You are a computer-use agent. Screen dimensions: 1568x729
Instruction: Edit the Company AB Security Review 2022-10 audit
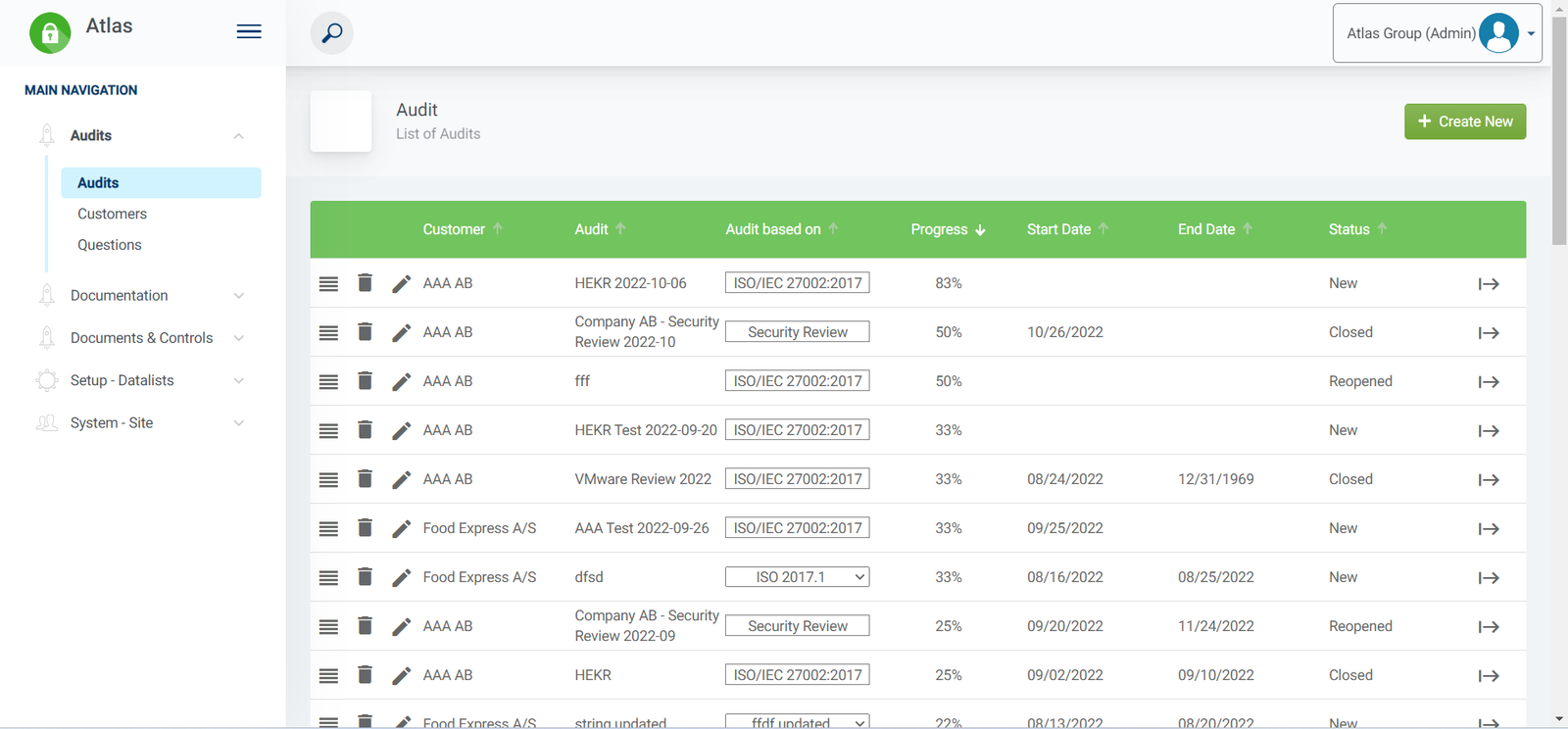coord(401,332)
